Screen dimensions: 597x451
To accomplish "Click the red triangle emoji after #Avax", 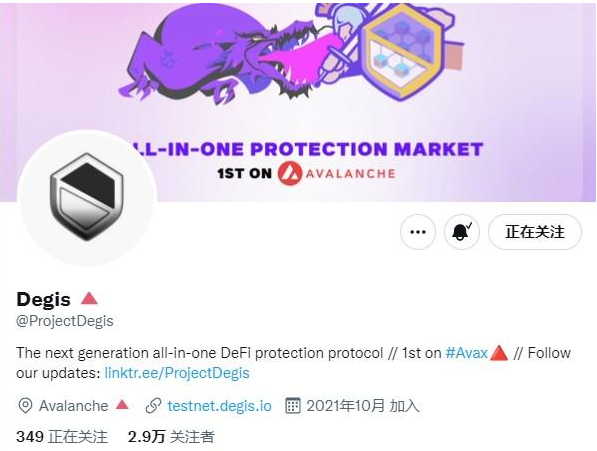I will [498, 353].
